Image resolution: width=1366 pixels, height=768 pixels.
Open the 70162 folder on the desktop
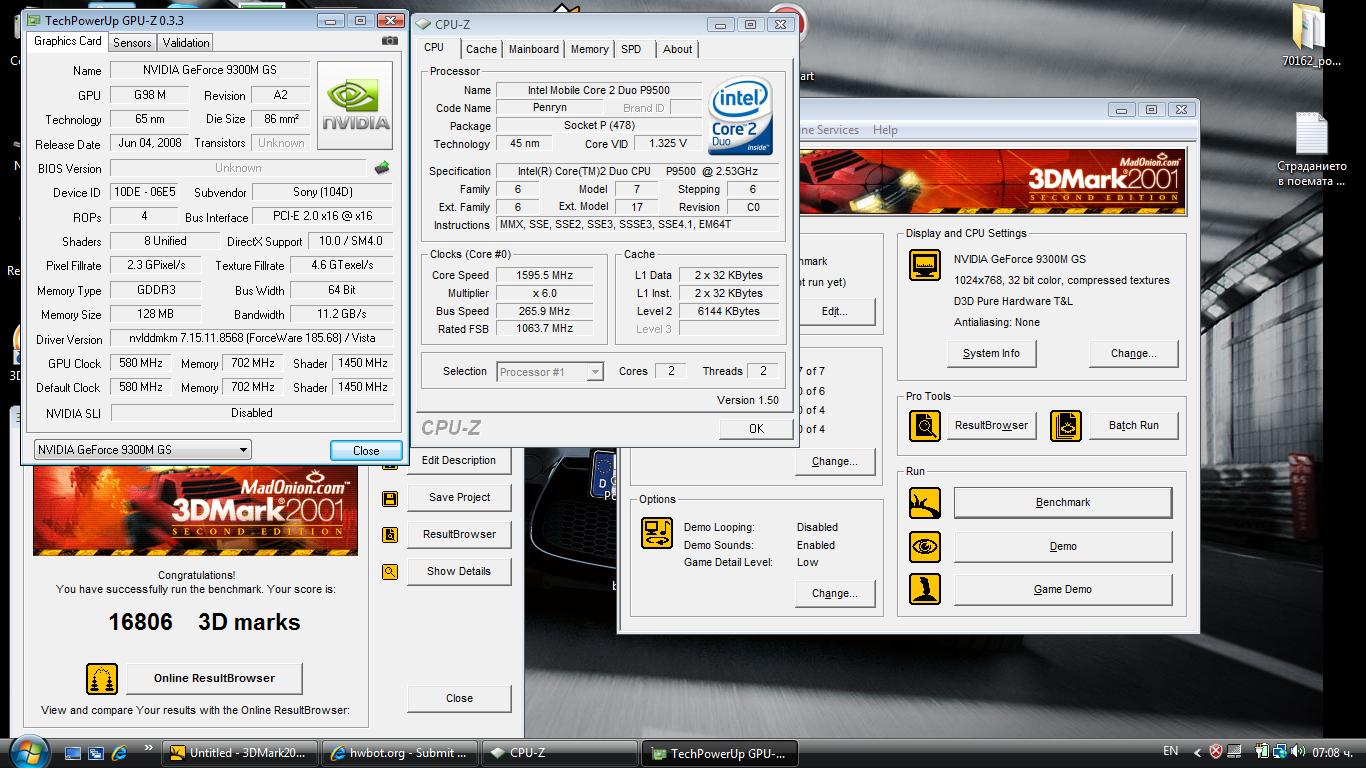1311,38
